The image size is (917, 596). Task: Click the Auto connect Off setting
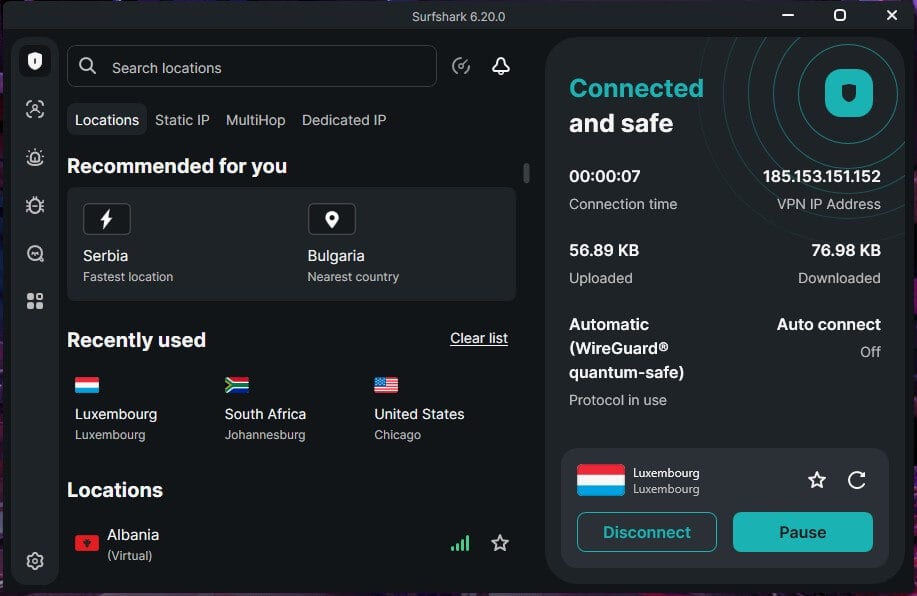(x=829, y=337)
